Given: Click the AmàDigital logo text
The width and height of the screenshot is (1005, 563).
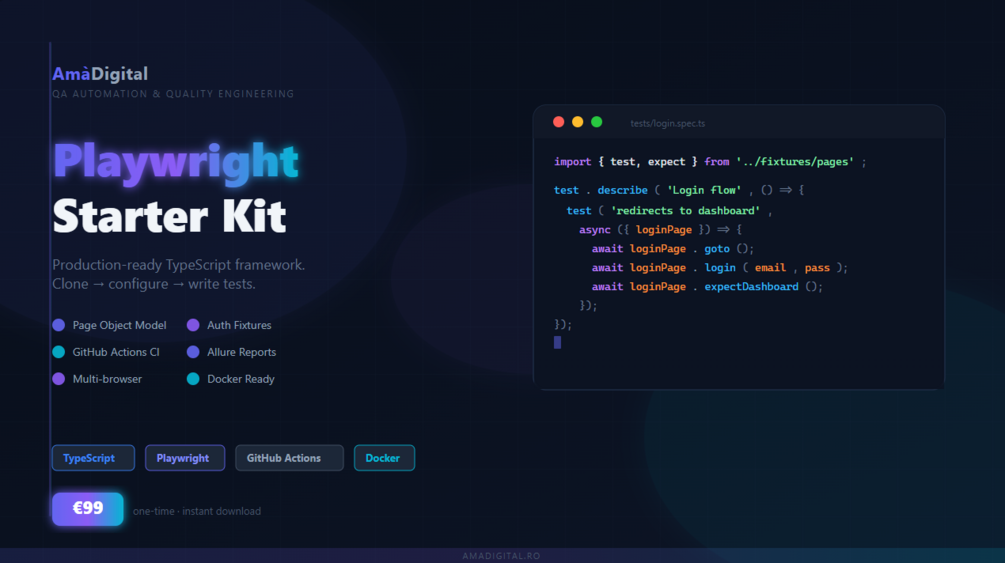Looking at the screenshot, I should coord(100,74).
